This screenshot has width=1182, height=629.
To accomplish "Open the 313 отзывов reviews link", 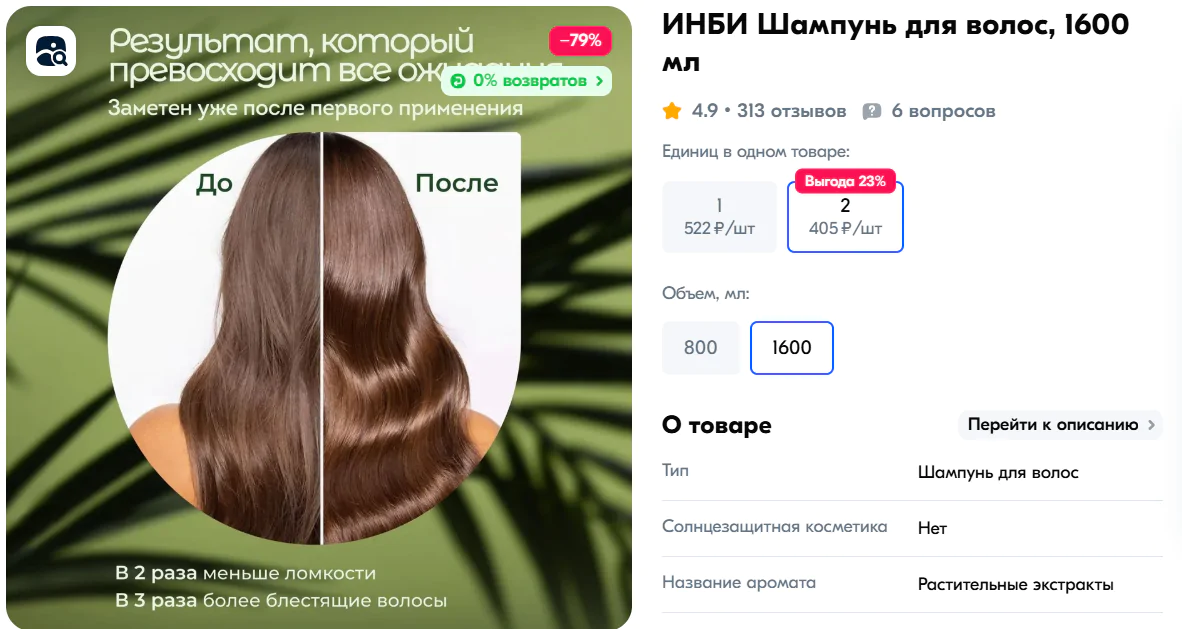I will point(792,112).
